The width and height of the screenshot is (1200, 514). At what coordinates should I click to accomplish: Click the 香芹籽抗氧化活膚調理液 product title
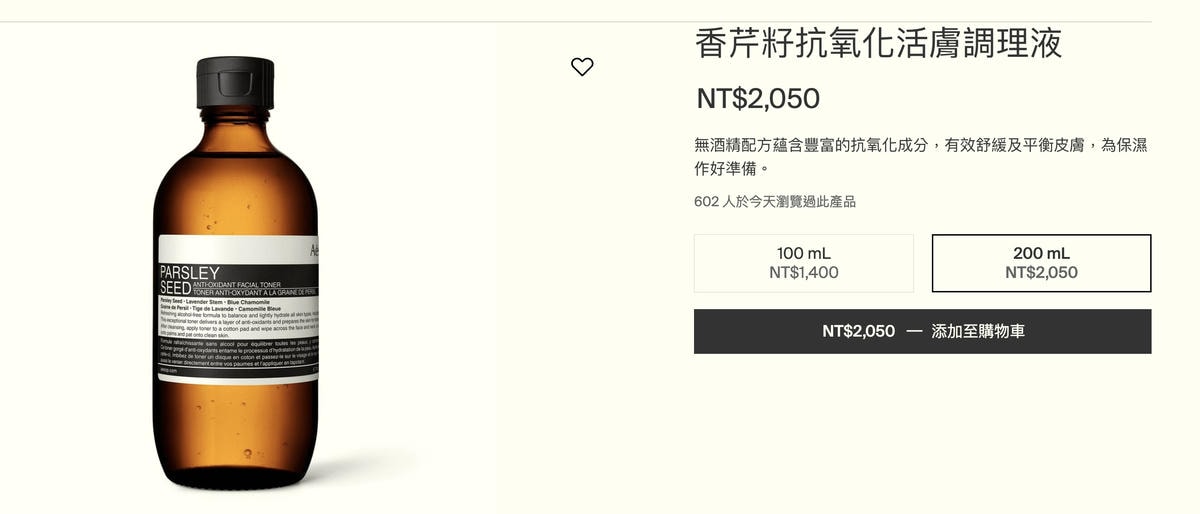[879, 43]
